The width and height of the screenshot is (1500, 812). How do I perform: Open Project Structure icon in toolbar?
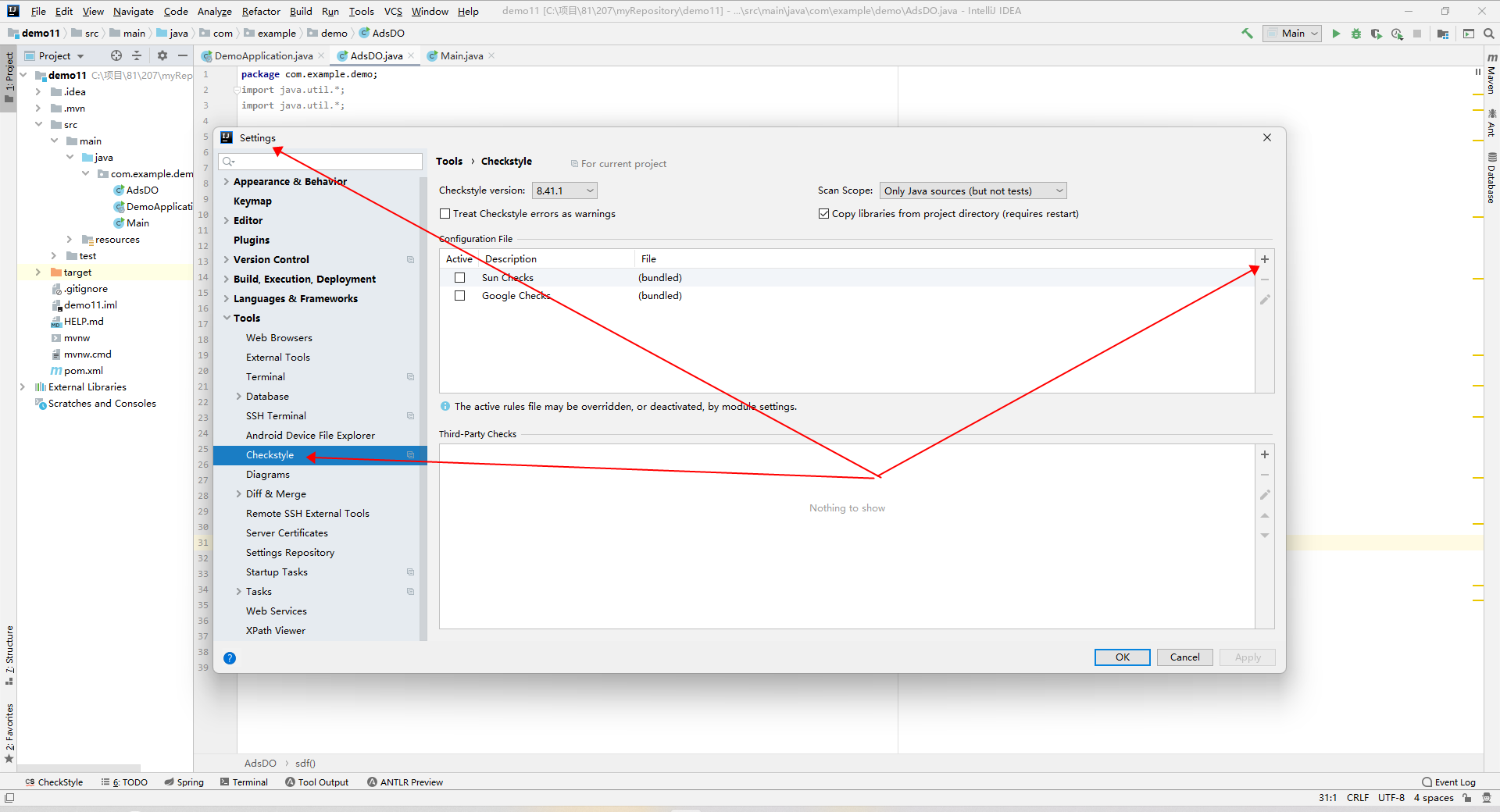click(x=1443, y=34)
